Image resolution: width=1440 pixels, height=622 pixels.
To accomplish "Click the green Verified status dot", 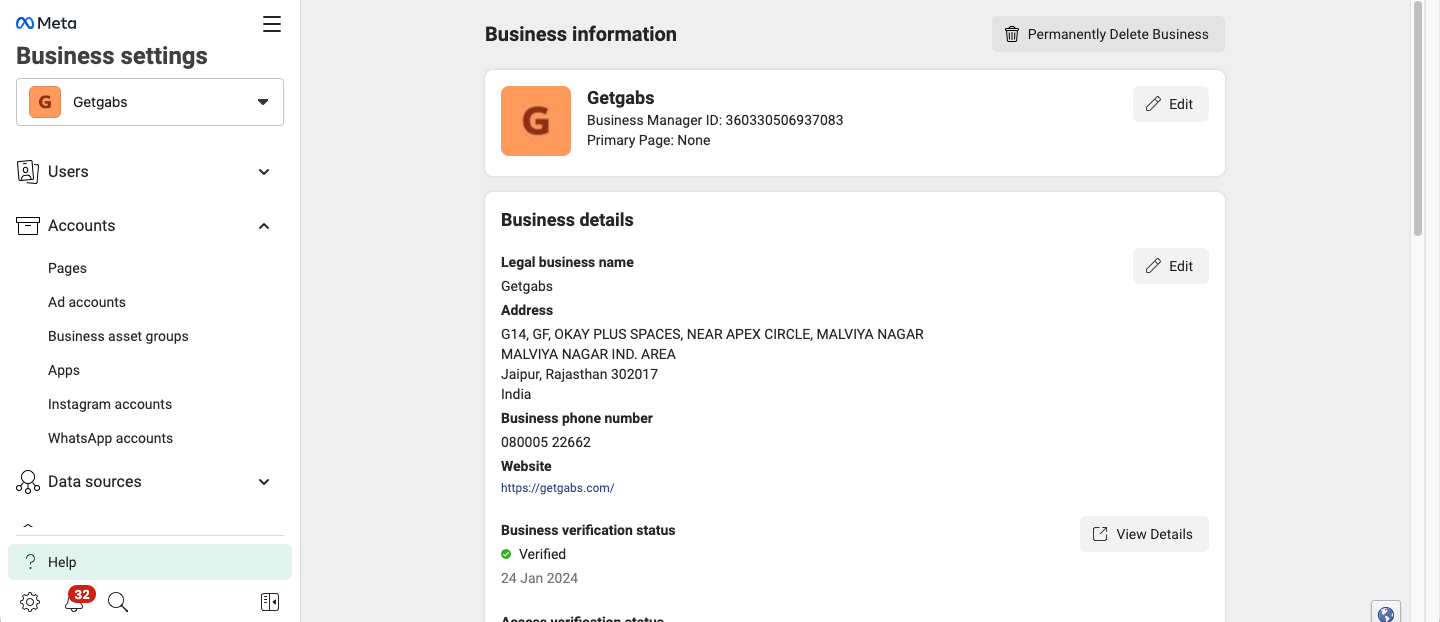I will click(506, 554).
